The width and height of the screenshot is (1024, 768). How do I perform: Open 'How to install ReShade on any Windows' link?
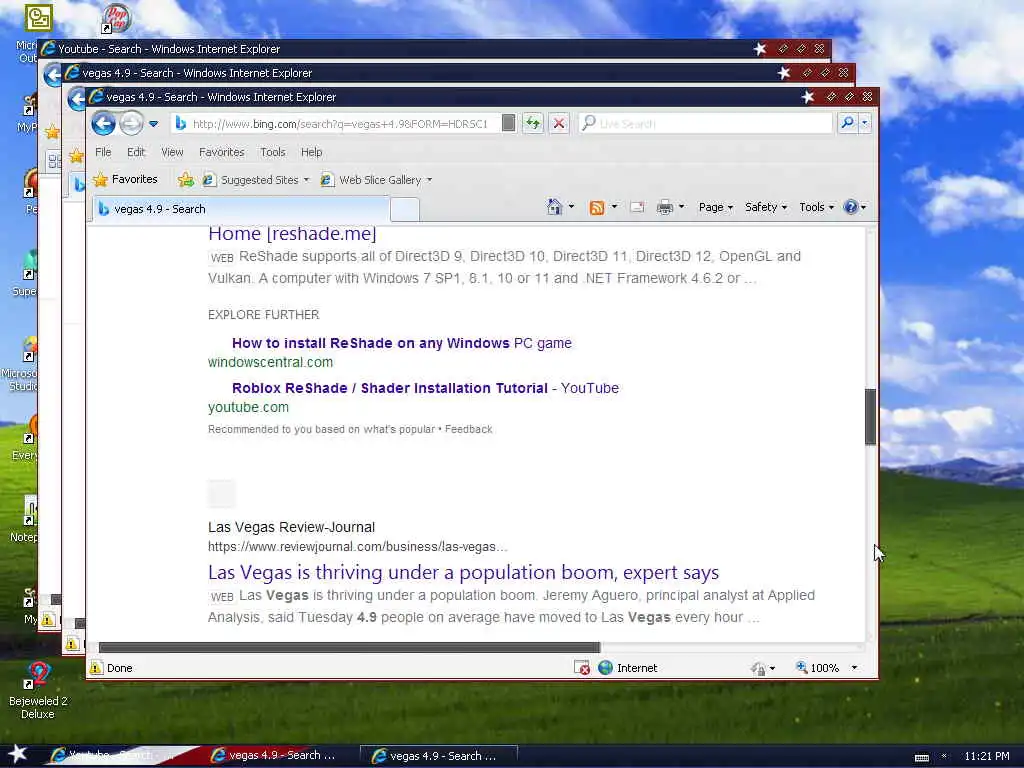402,343
